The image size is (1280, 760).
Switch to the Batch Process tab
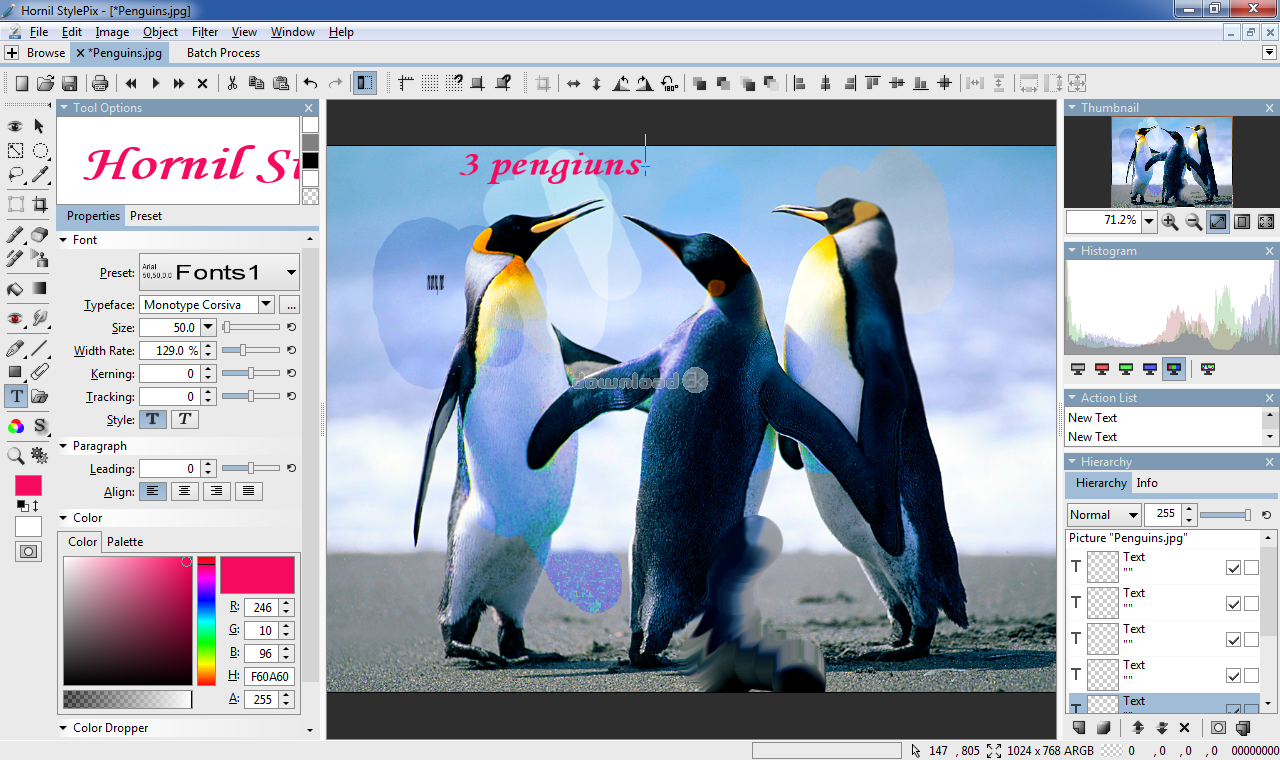223,53
